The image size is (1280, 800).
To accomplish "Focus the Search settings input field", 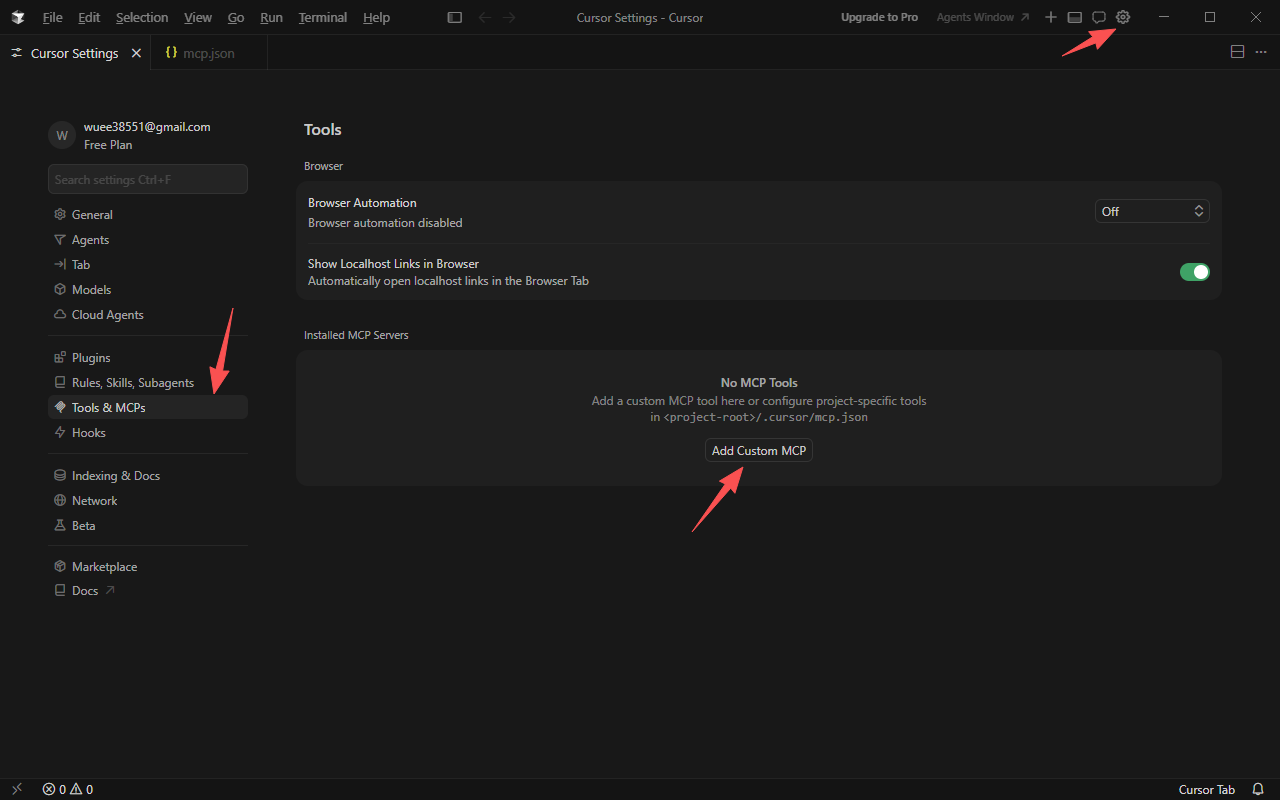I will point(148,179).
